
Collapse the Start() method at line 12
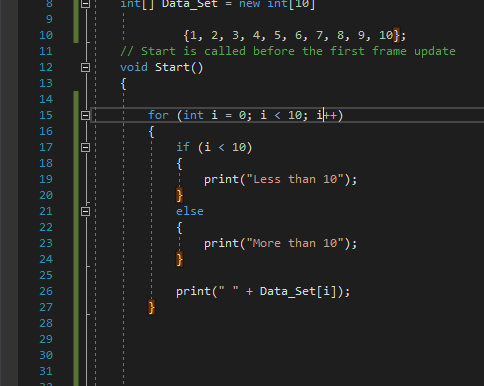pyautogui.click(x=85, y=67)
